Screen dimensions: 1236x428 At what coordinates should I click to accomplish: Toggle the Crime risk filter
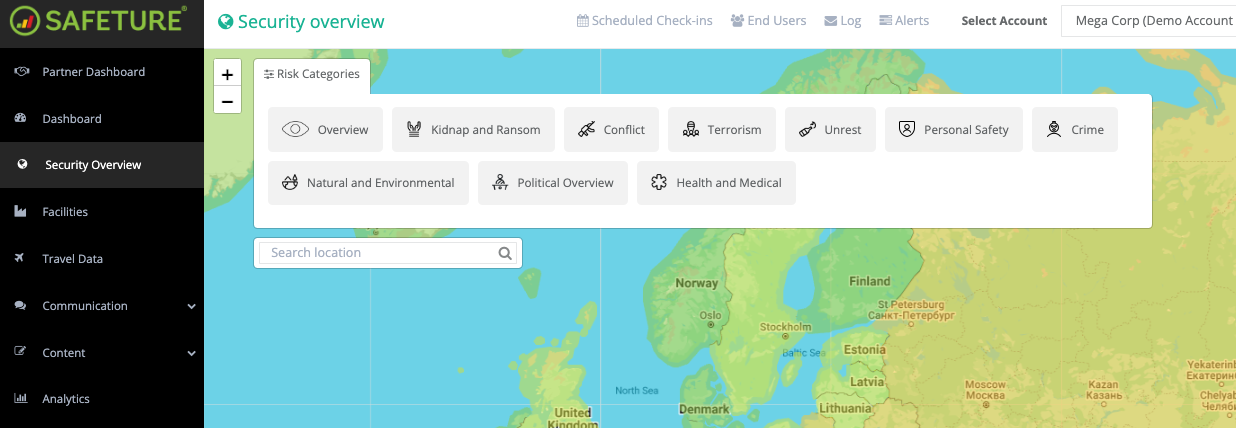[1053, 130]
